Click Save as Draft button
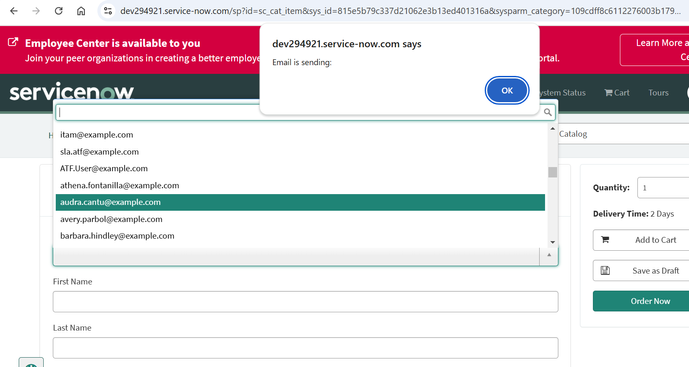The height and width of the screenshot is (367, 689). pyautogui.click(x=641, y=271)
